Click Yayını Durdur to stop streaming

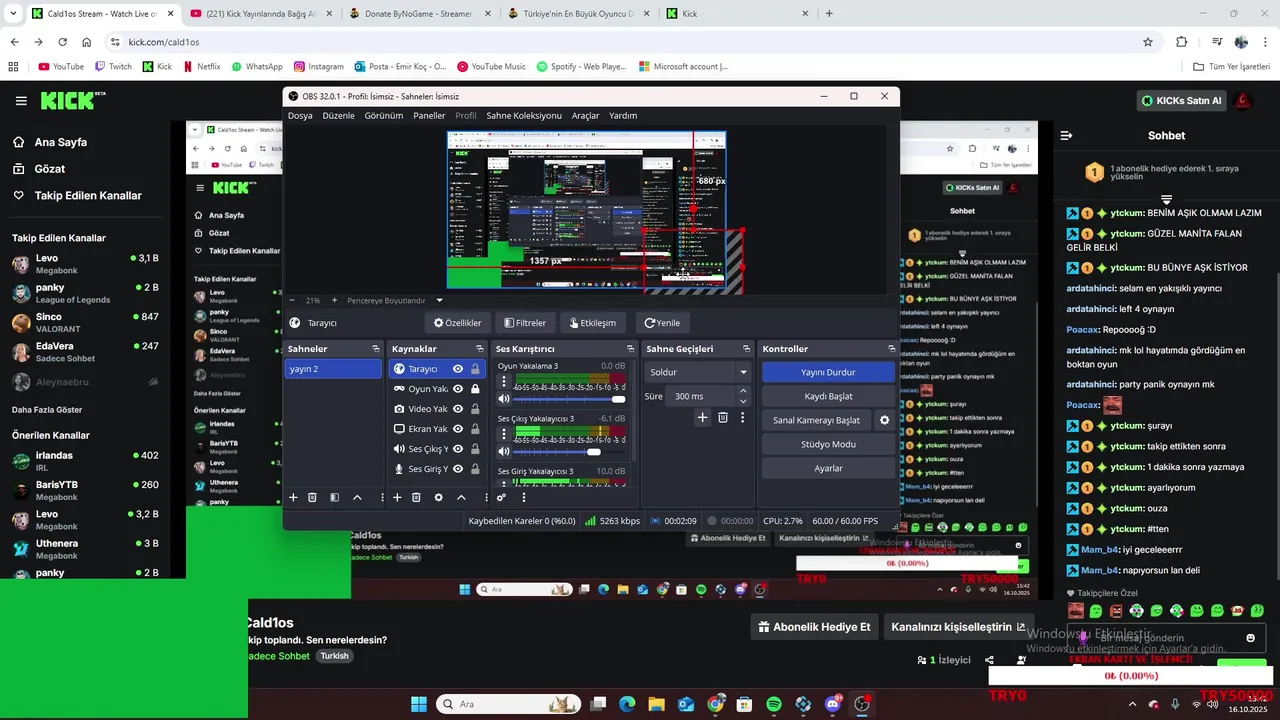pyautogui.click(x=828, y=372)
